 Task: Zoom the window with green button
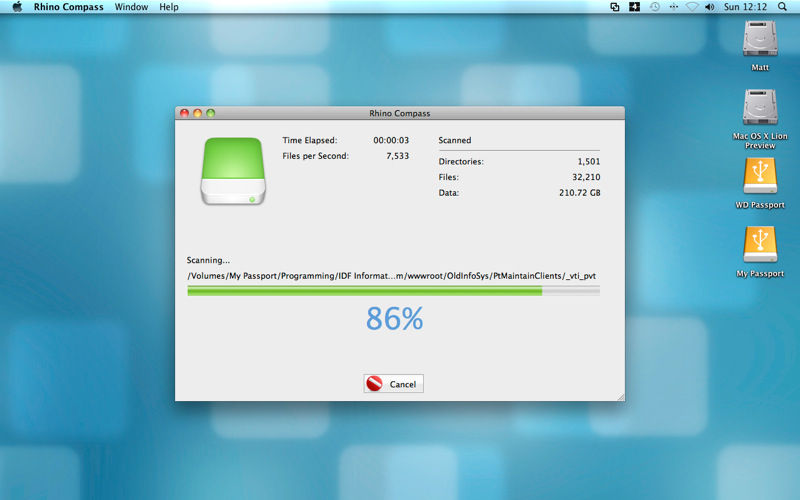[x=211, y=113]
